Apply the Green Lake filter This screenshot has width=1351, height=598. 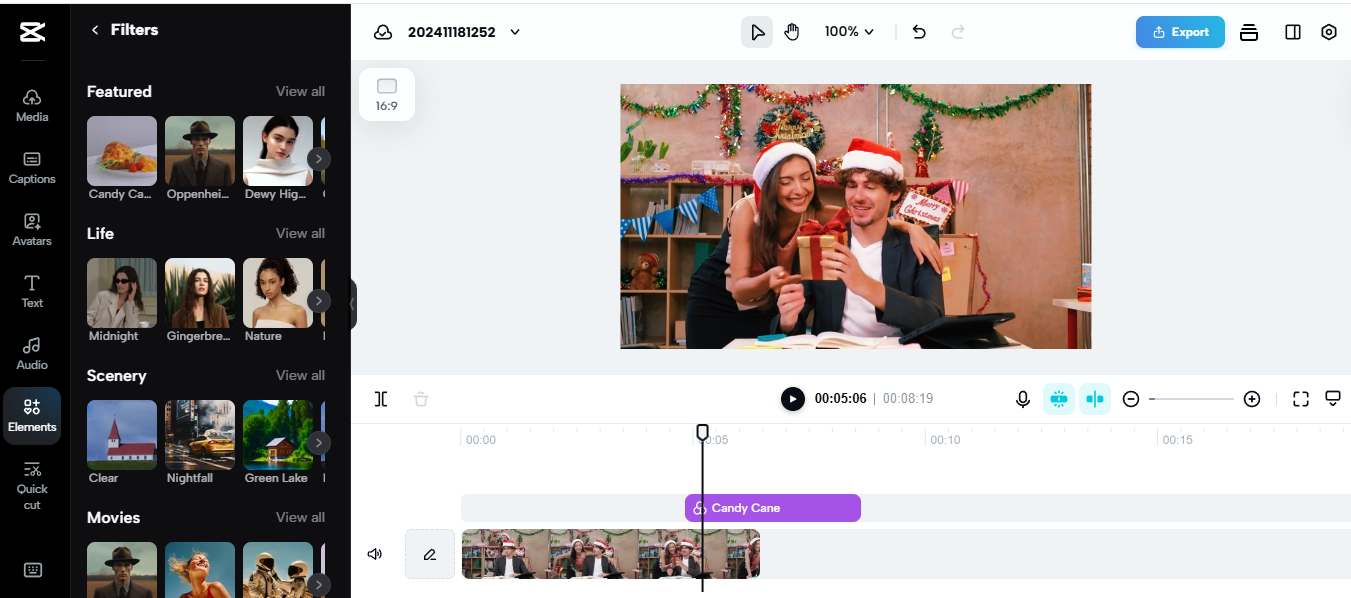[278, 435]
